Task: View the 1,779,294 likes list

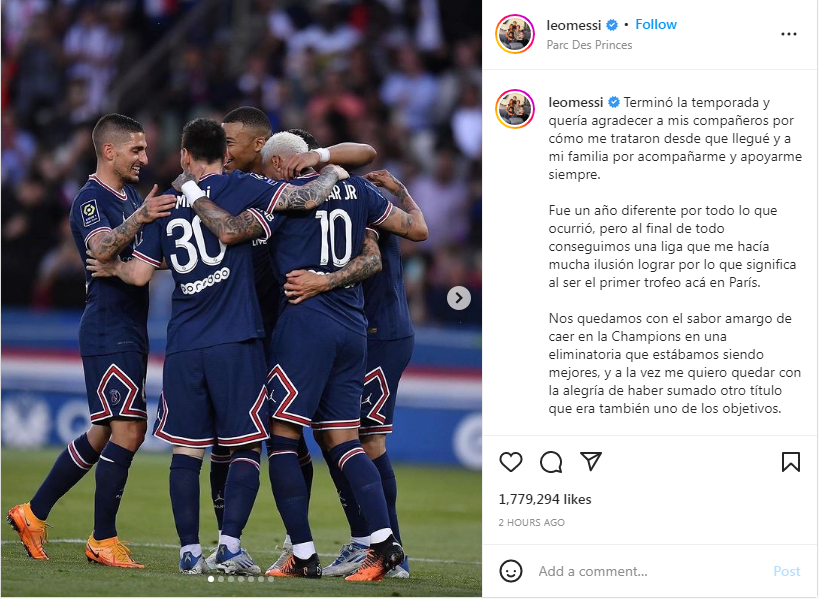Action: (545, 499)
